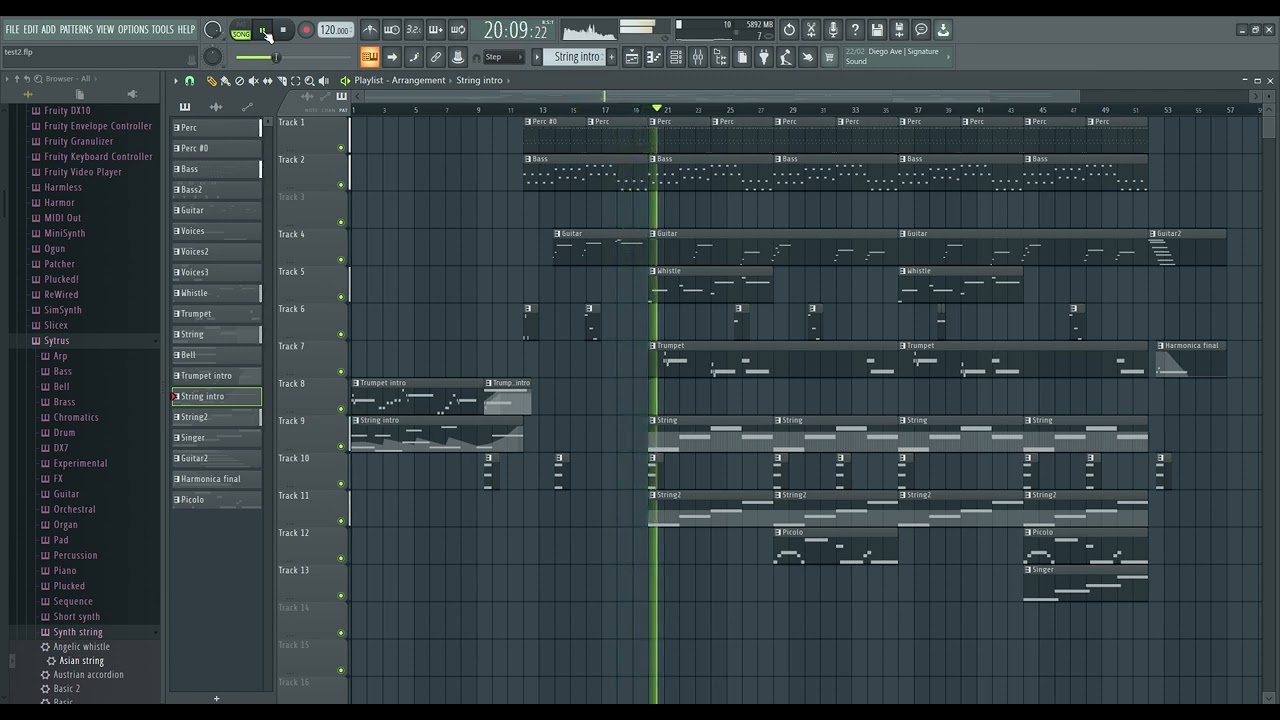Toggle loop recording icon
This screenshot has height=720, width=1280.
click(x=457, y=30)
